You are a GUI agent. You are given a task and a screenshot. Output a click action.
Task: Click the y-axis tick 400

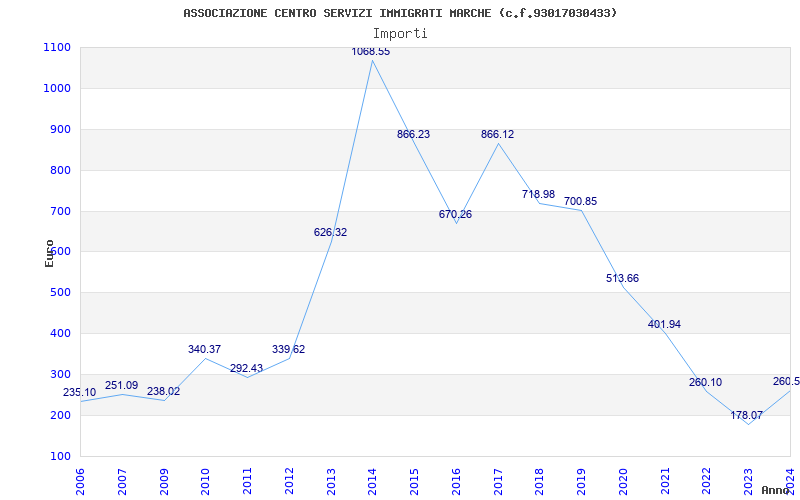[x=60, y=333]
